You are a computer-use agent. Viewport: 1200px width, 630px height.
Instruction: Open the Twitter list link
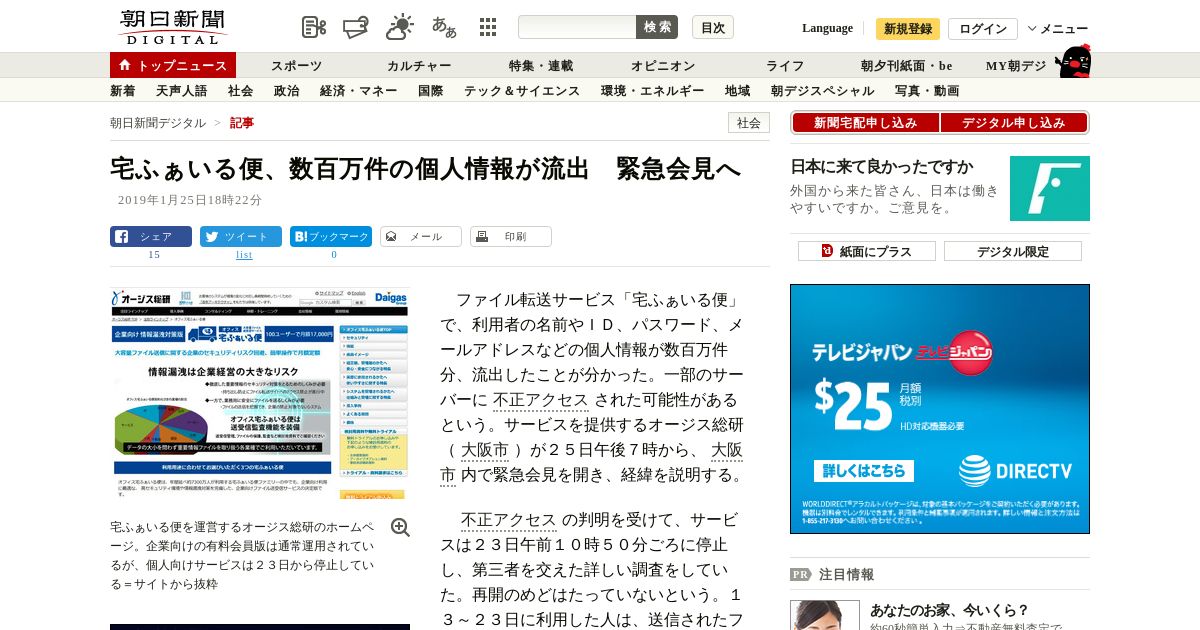pos(244,255)
